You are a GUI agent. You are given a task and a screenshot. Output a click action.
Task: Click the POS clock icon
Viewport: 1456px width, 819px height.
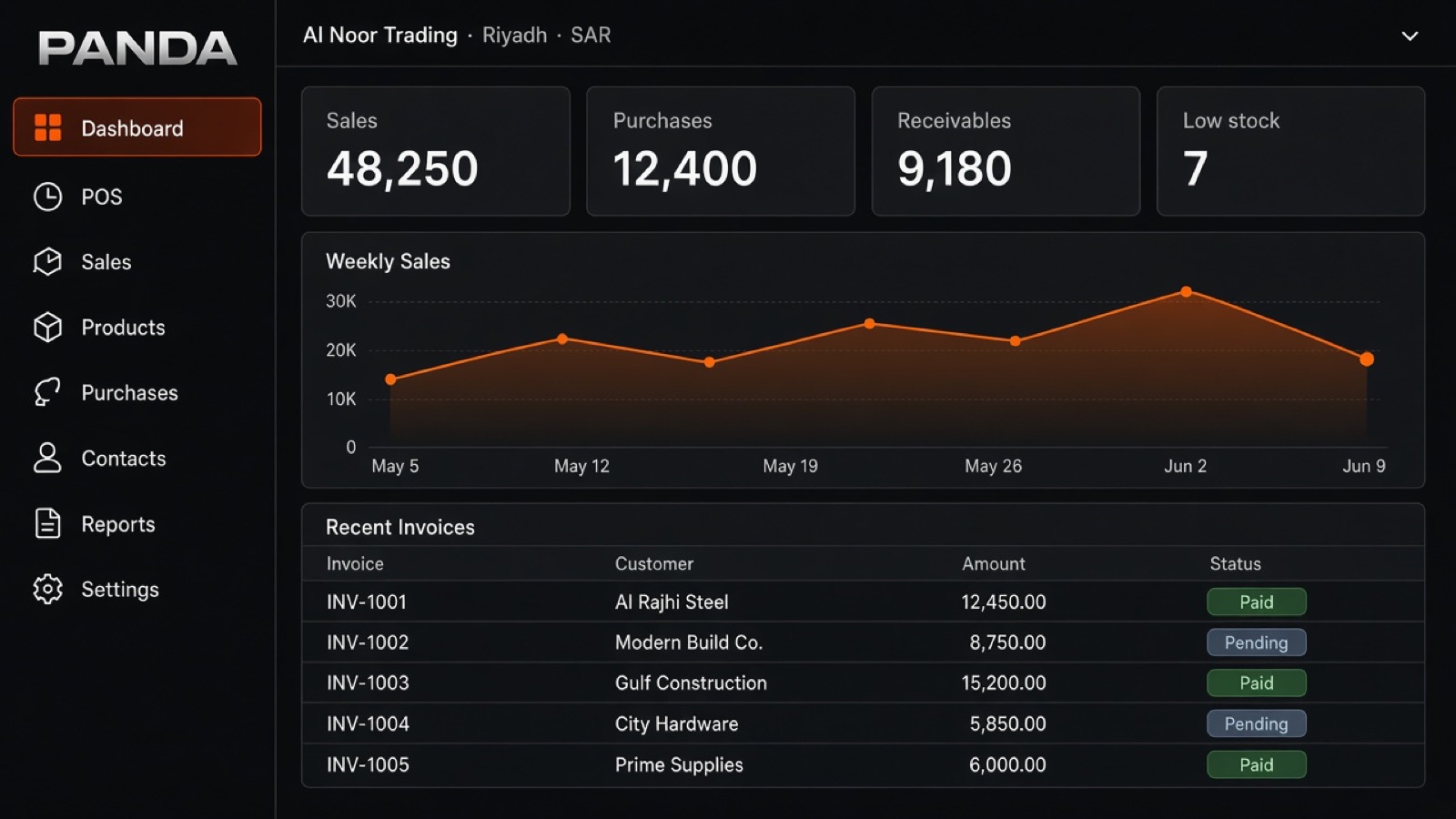pyautogui.click(x=47, y=197)
